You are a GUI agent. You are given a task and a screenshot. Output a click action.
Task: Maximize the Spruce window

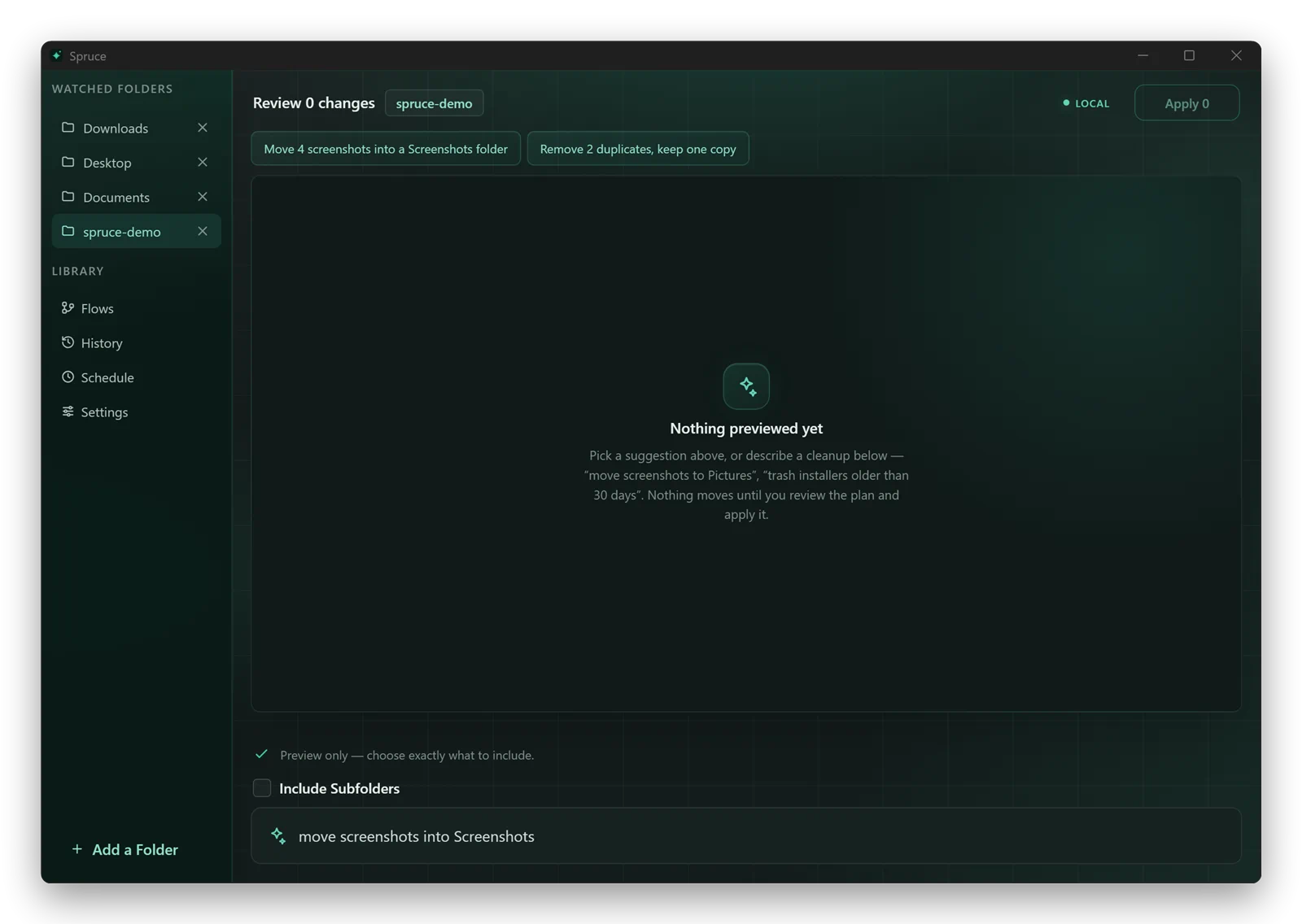pos(1189,55)
